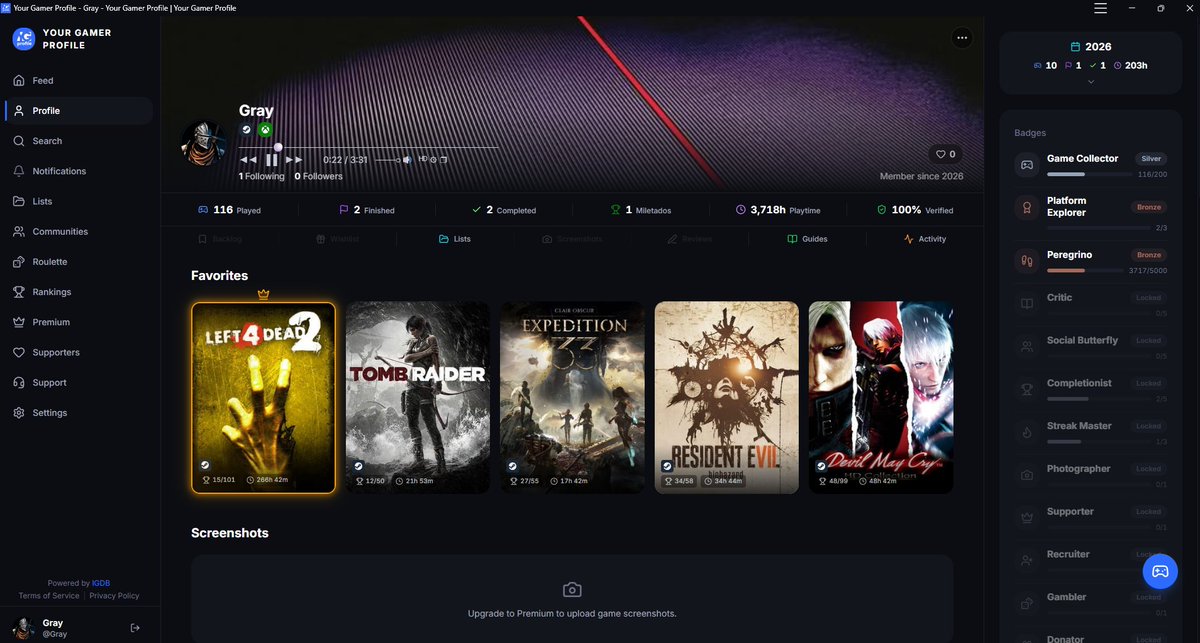Open the Backlog profile tab
Viewport: 1200px width, 643px height.
(x=220, y=239)
